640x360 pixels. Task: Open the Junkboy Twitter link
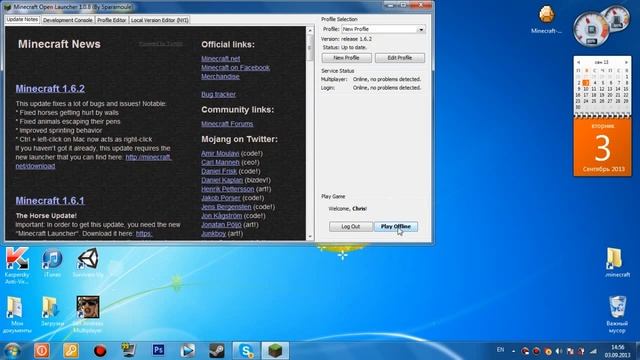[213, 234]
